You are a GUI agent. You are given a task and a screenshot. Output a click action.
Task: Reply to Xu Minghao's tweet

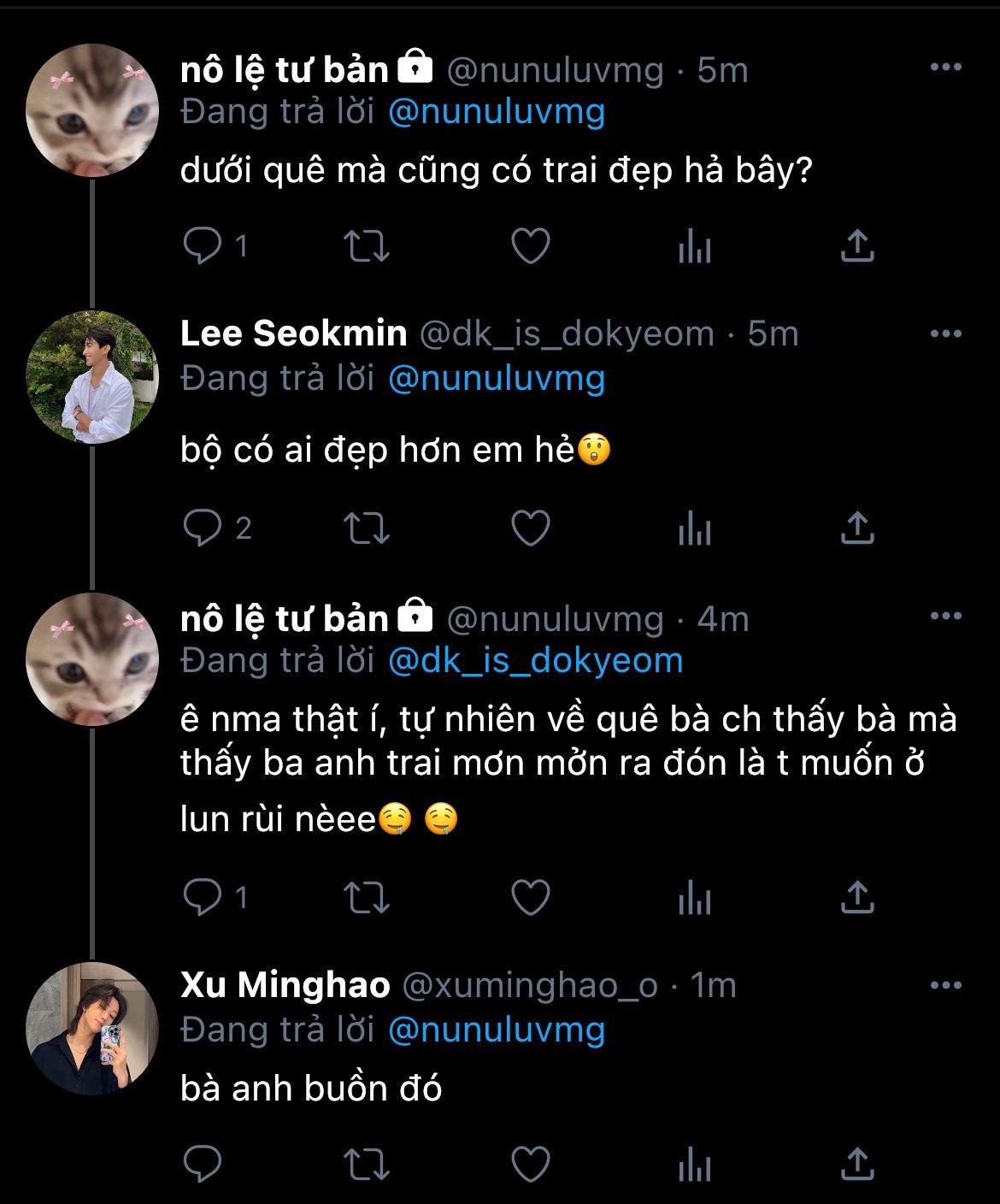[x=203, y=1163]
